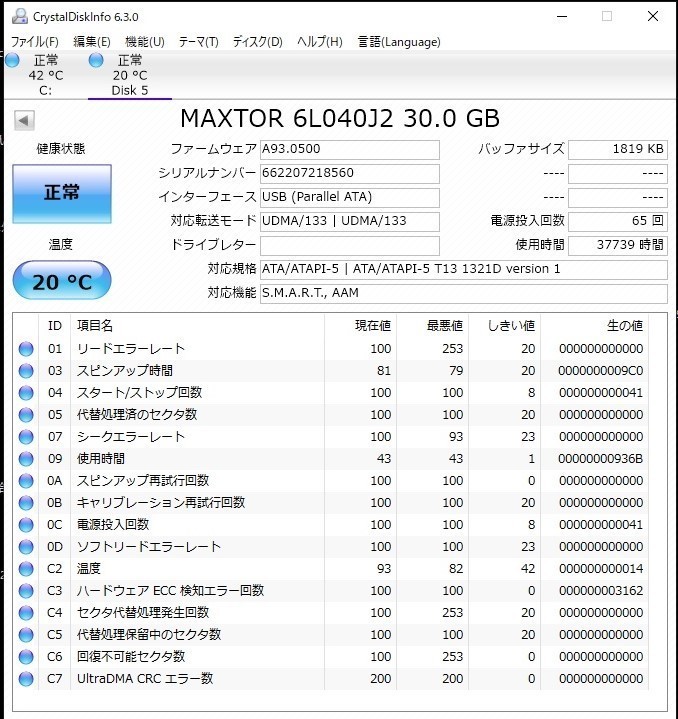
Task: Click the buffer size field 1819 KB
Action: point(617,149)
